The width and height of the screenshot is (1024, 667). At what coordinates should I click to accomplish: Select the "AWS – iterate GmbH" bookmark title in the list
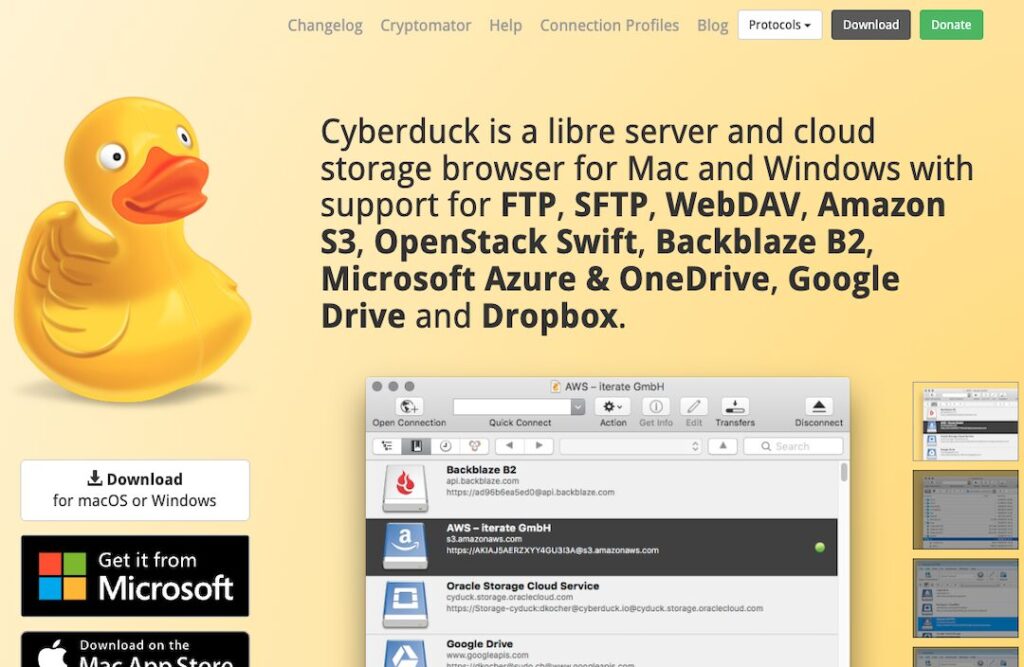point(498,528)
